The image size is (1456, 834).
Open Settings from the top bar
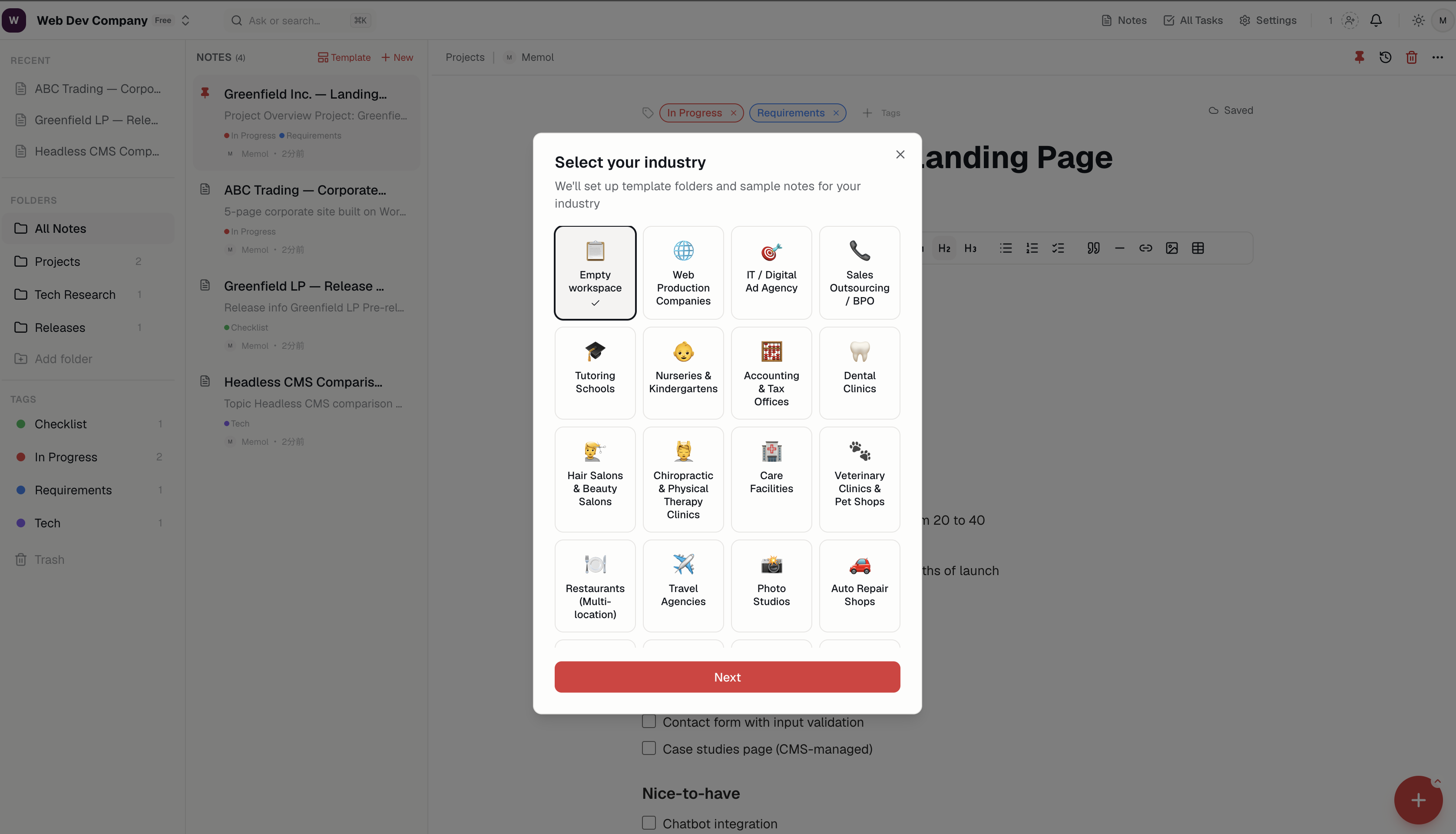(1267, 20)
